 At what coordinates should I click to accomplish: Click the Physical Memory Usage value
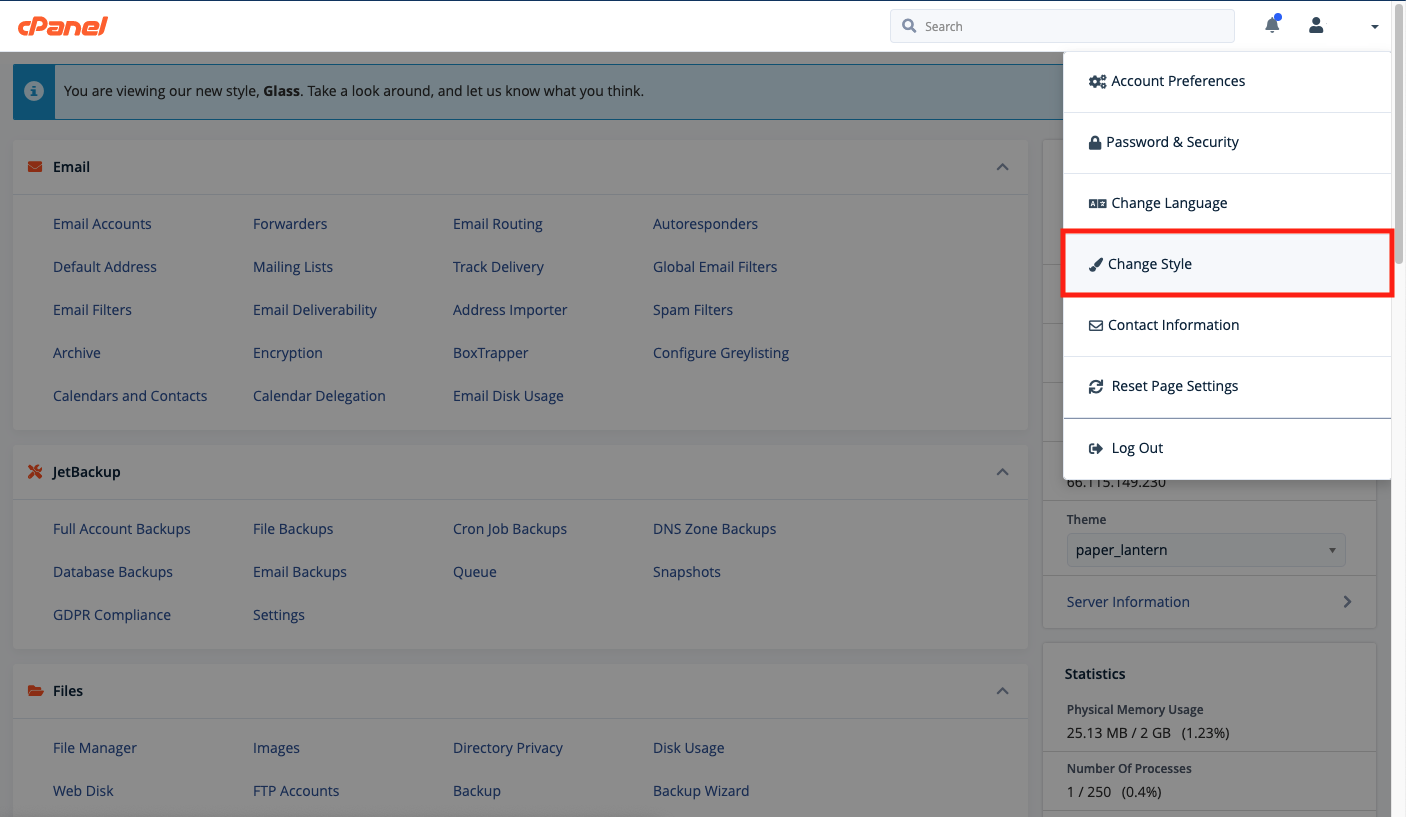point(1148,733)
